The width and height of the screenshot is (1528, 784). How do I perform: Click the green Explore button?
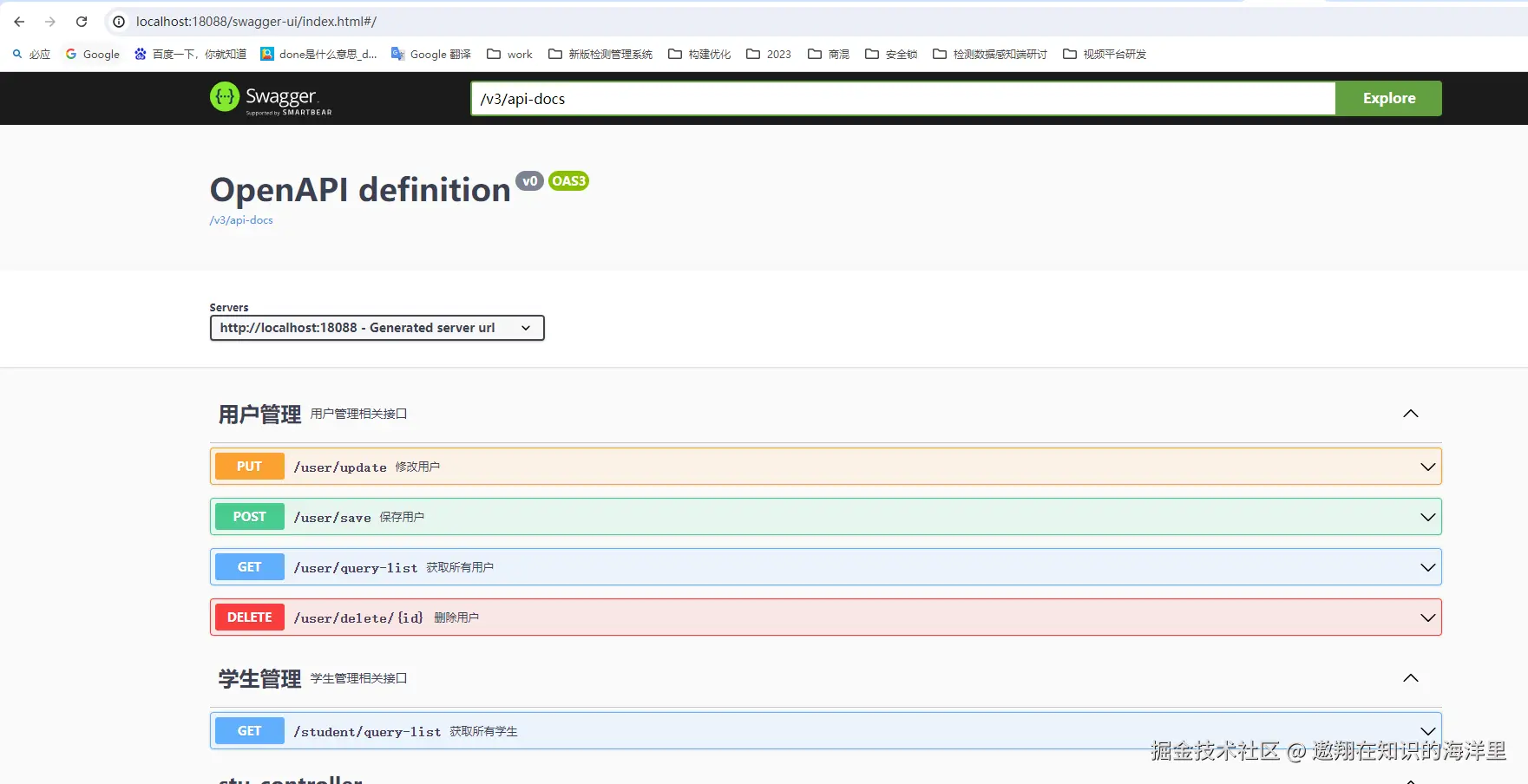tap(1388, 98)
